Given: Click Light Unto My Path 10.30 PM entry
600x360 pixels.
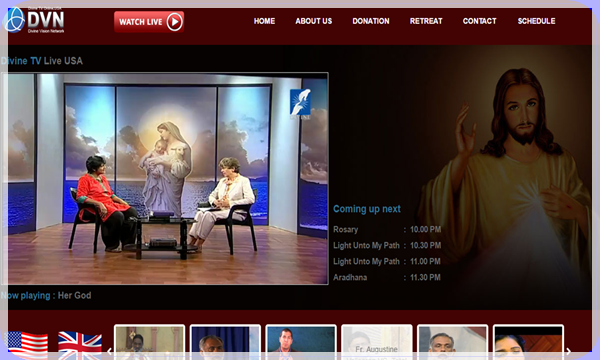Looking at the screenshot, I should tap(387, 246).
